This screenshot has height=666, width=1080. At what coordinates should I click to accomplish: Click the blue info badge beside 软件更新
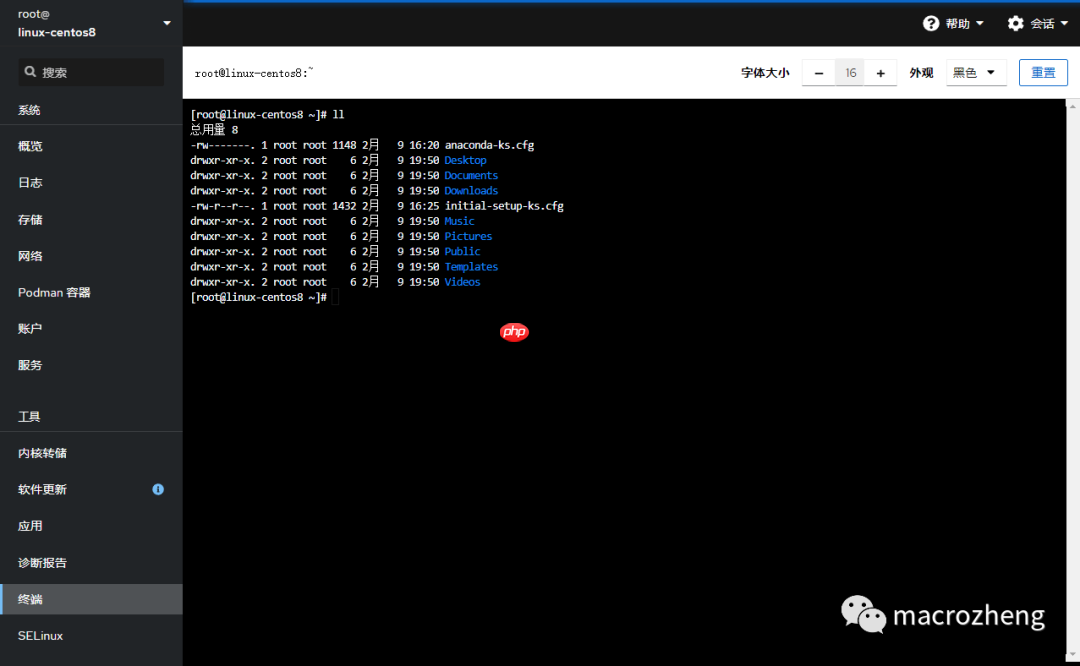point(157,489)
